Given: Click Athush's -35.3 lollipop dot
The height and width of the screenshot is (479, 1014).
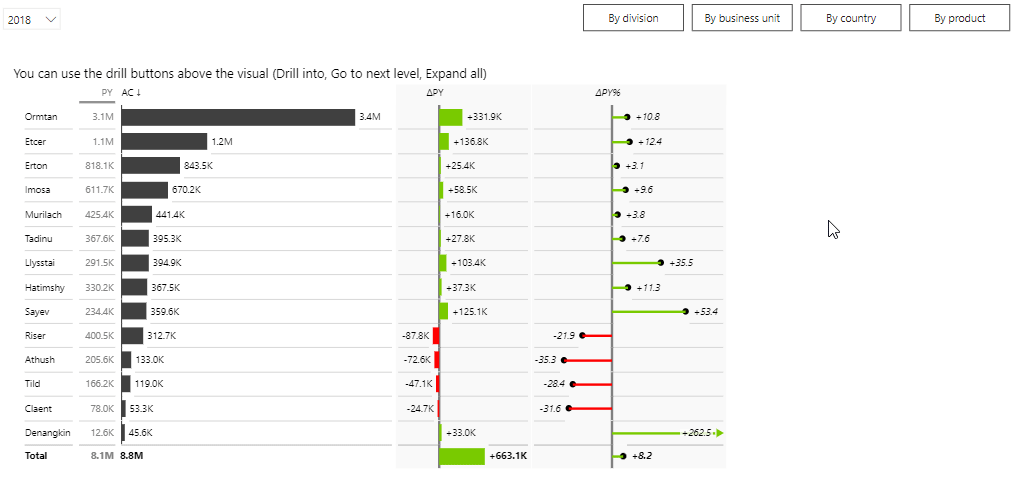Looking at the screenshot, I should click(564, 360).
